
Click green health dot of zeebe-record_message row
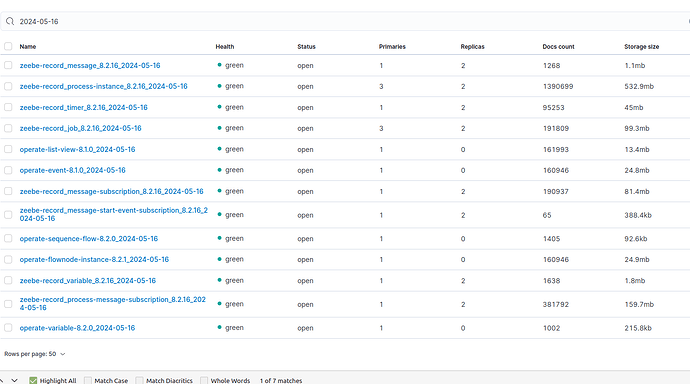coord(219,65)
